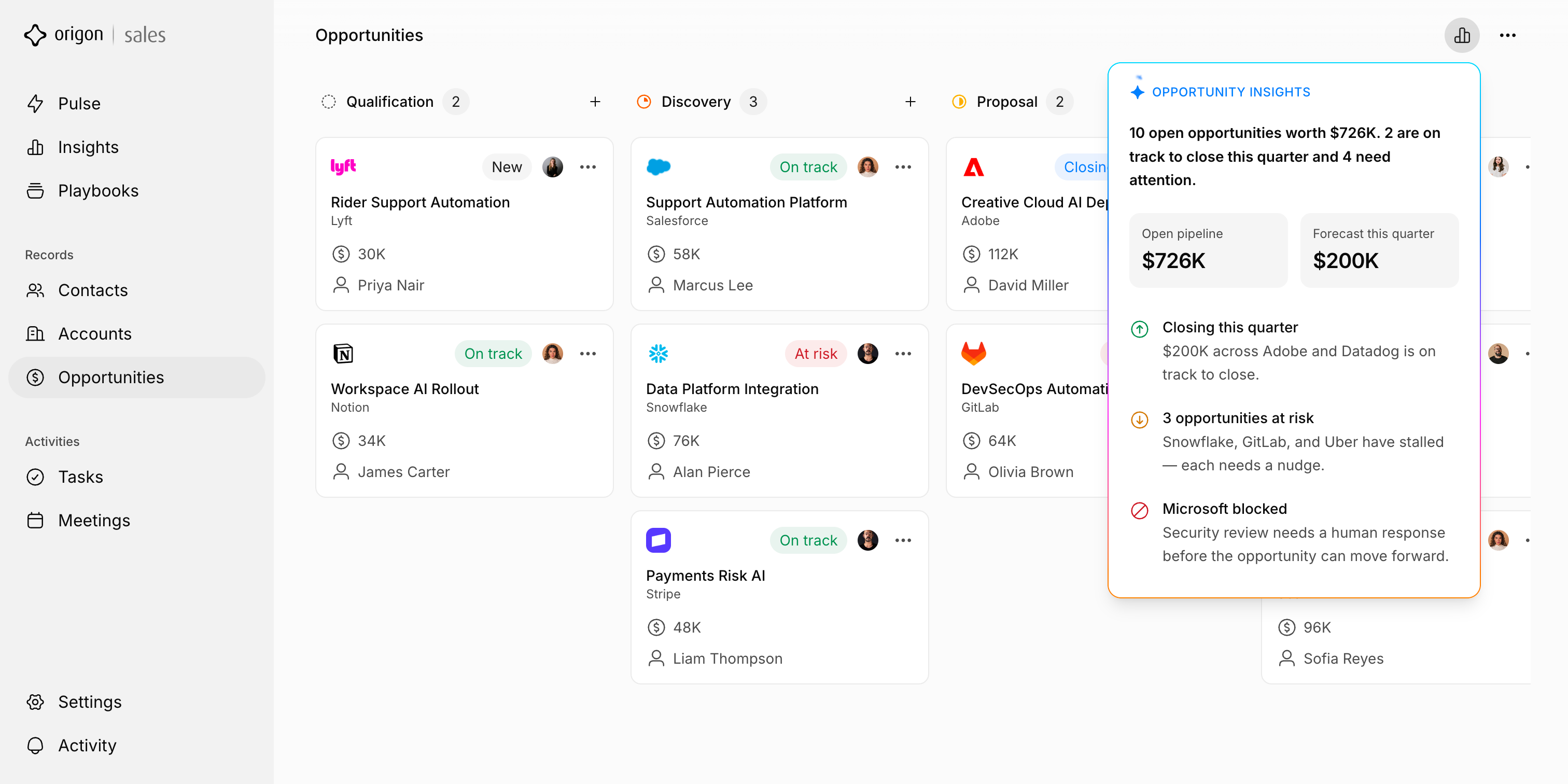Click the Salesforce logo icon
The height and width of the screenshot is (784, 1568).
(659, 167)
